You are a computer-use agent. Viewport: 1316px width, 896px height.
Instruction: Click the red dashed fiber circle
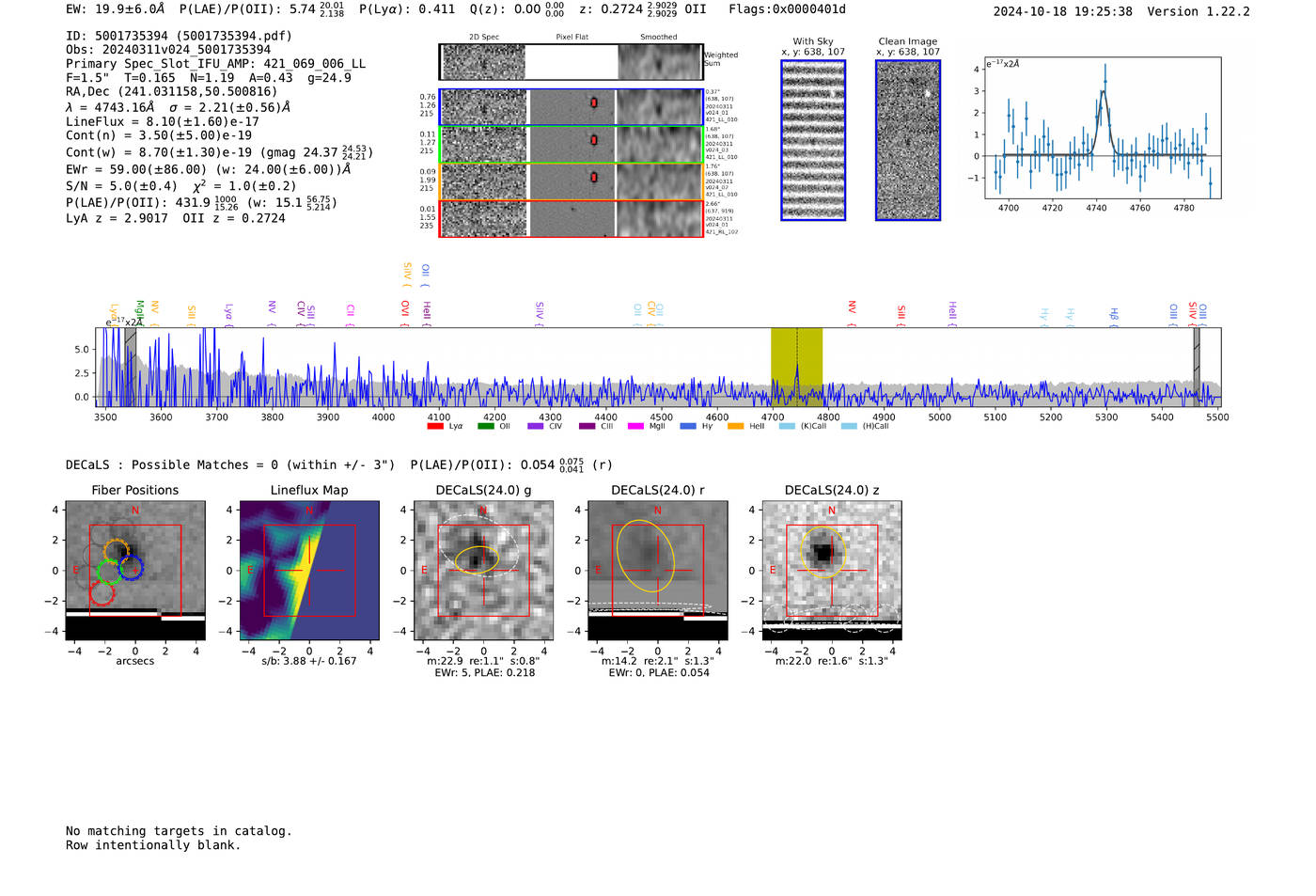[102, 592]
